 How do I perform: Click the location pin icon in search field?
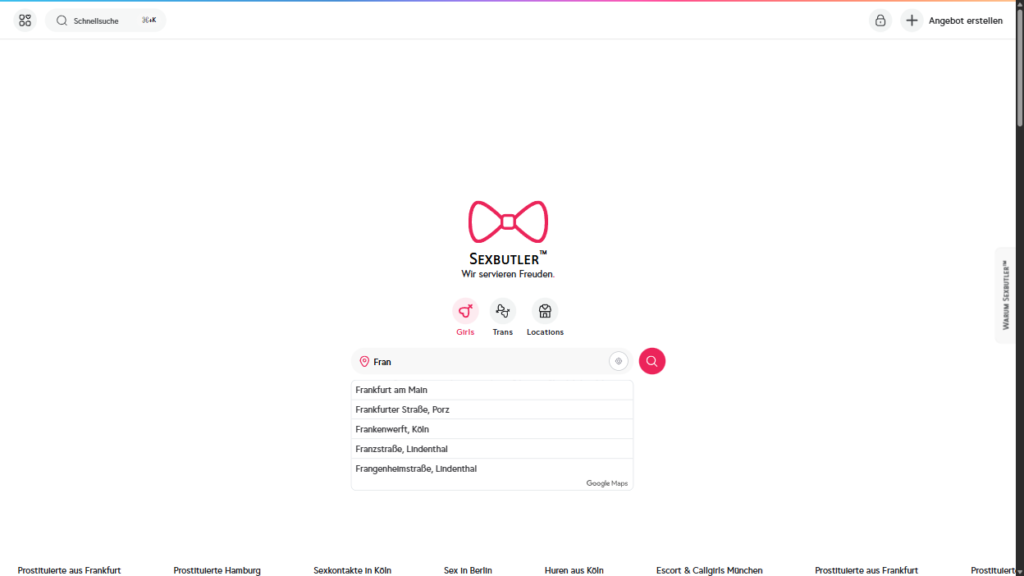tap(364, 362)
